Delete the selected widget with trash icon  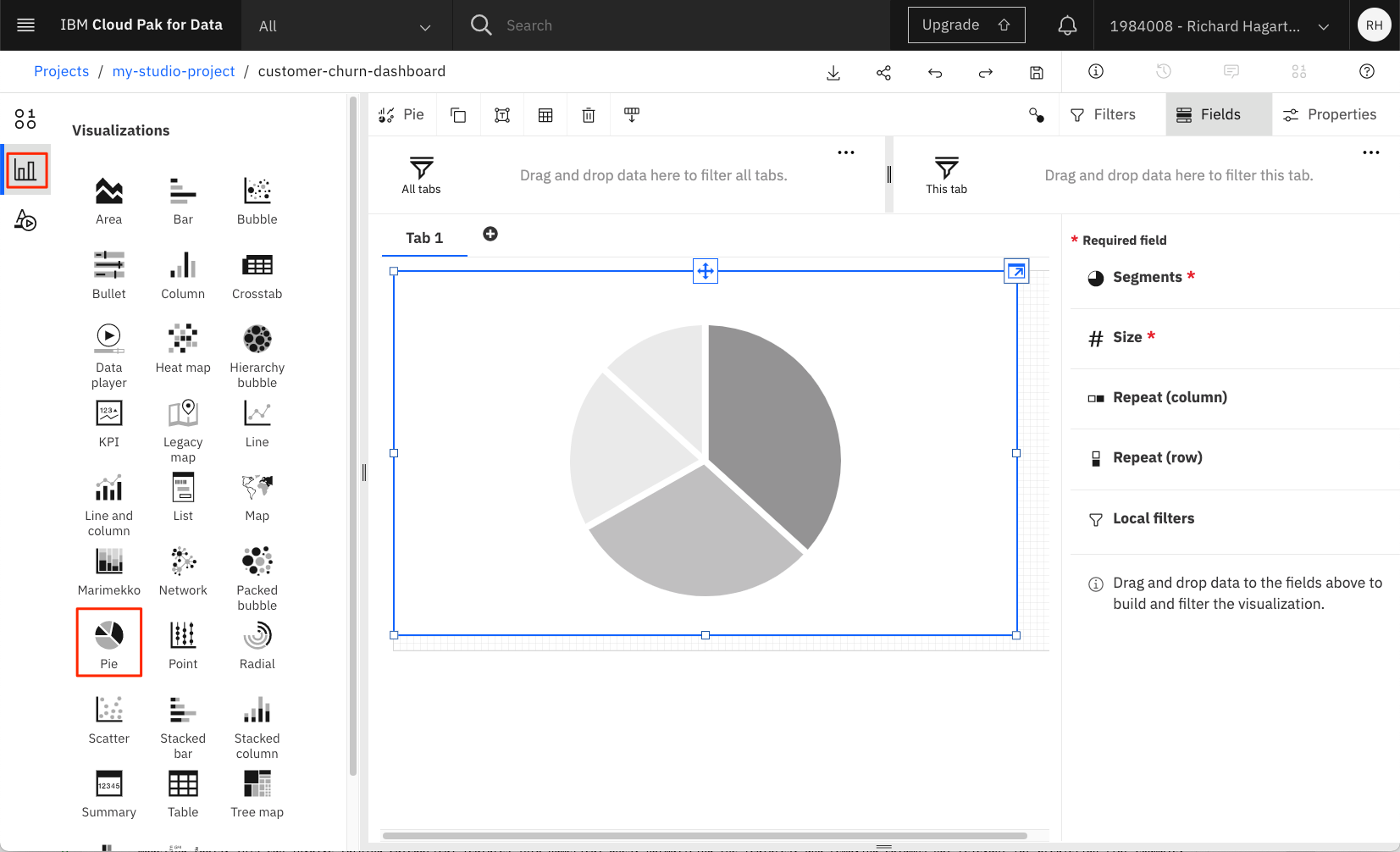pos(589,115)
